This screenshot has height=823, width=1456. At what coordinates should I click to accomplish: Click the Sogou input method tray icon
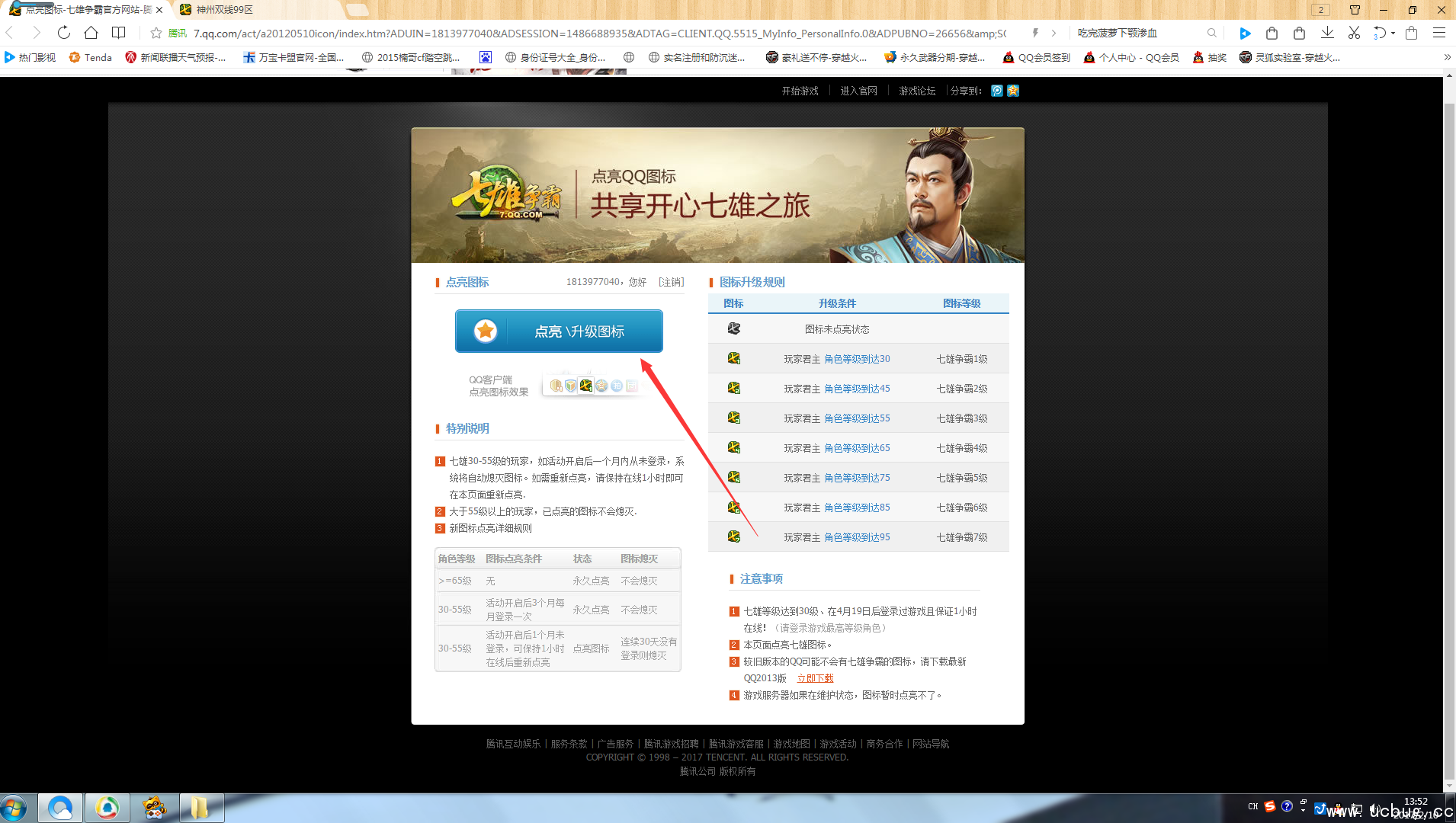(1270, 806)
